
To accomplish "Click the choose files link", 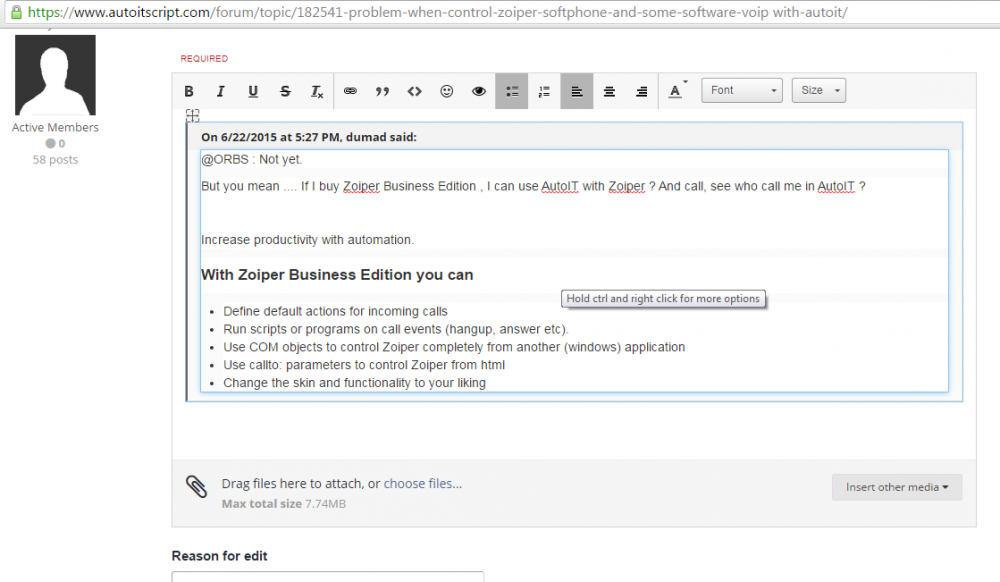I will click(422, 484).
